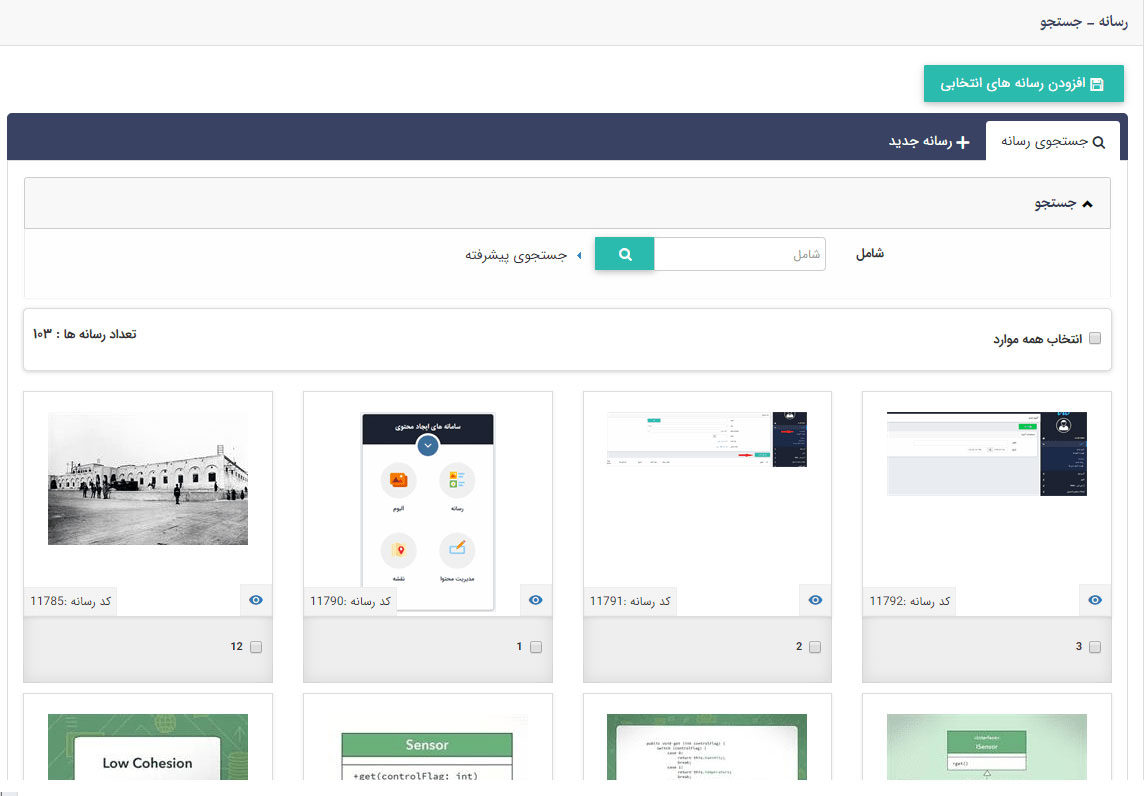
Task: Enable the انتخاب همه موارد checkbox
Action: click(x=1094, y=339)
